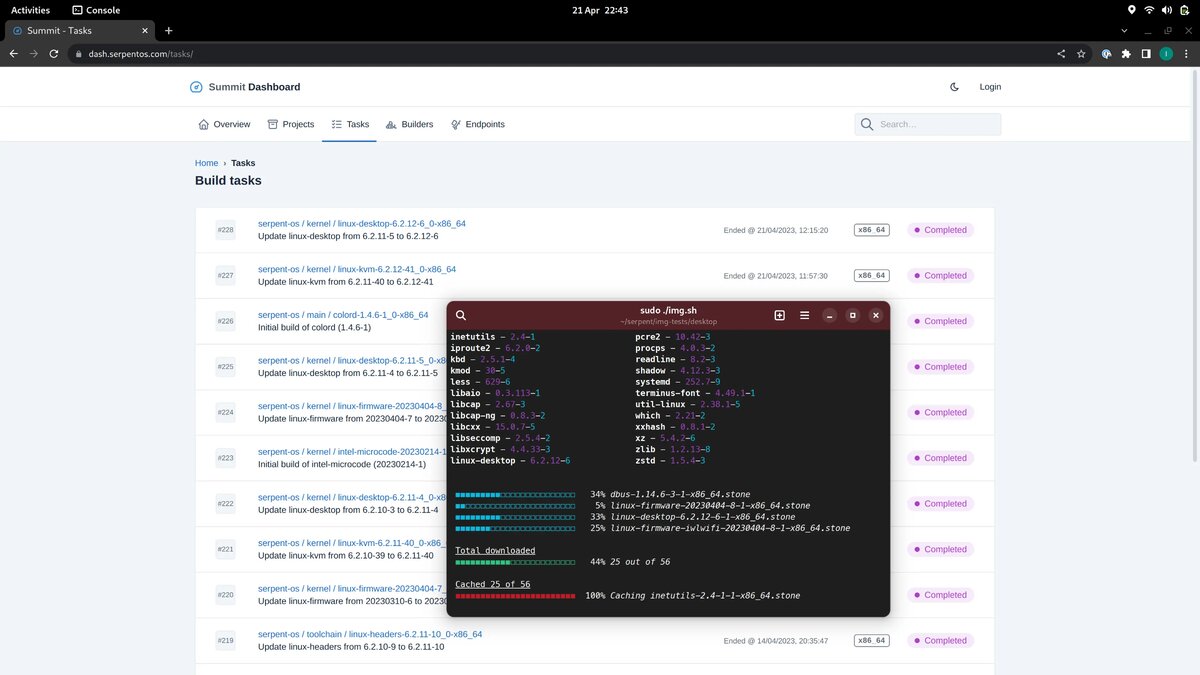Click the location indicator in top bar
This screenshot has height=675, width=1200.
point(1131,10)
